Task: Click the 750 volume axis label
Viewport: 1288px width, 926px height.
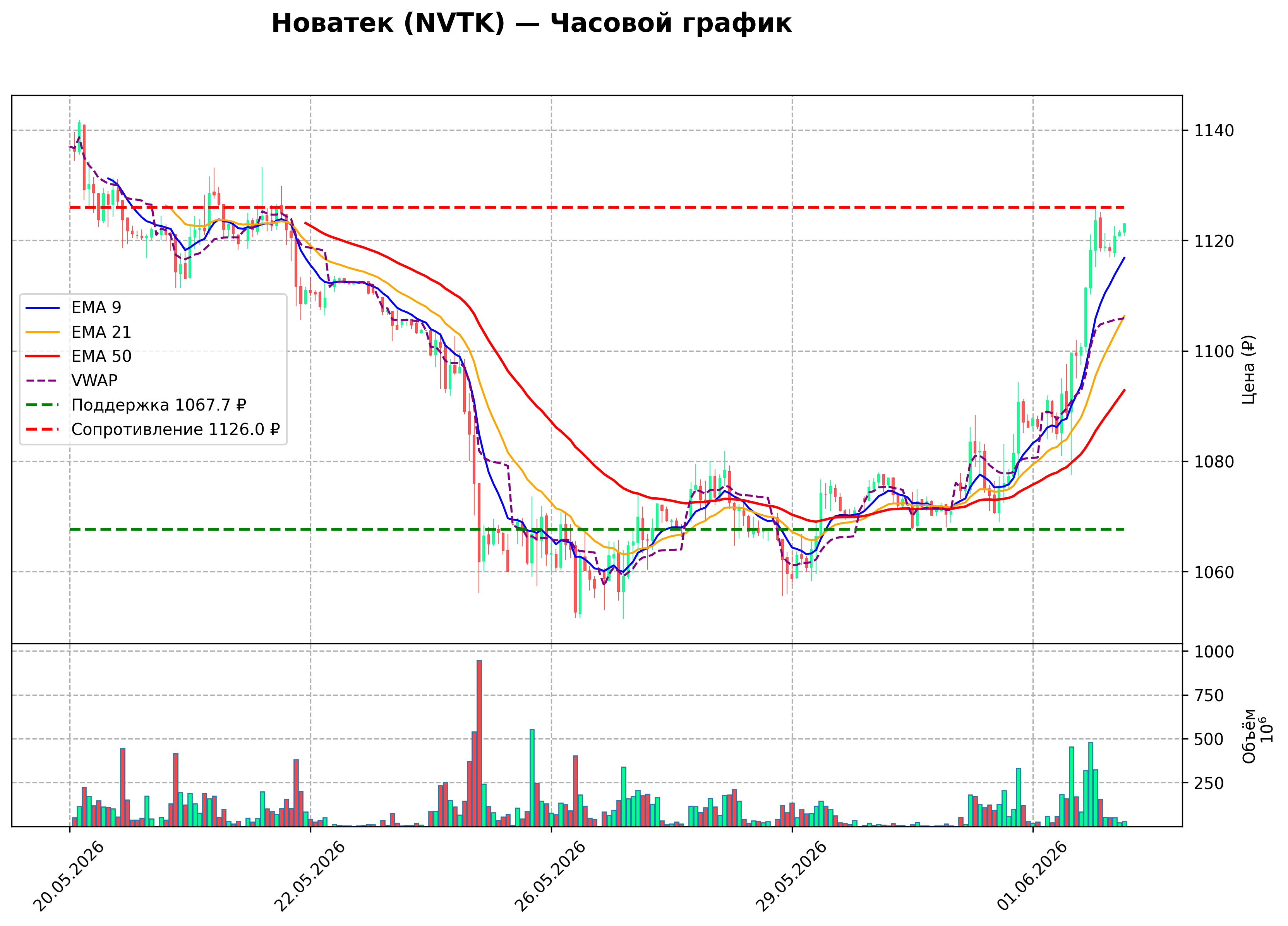Action: coord(1209,696)
